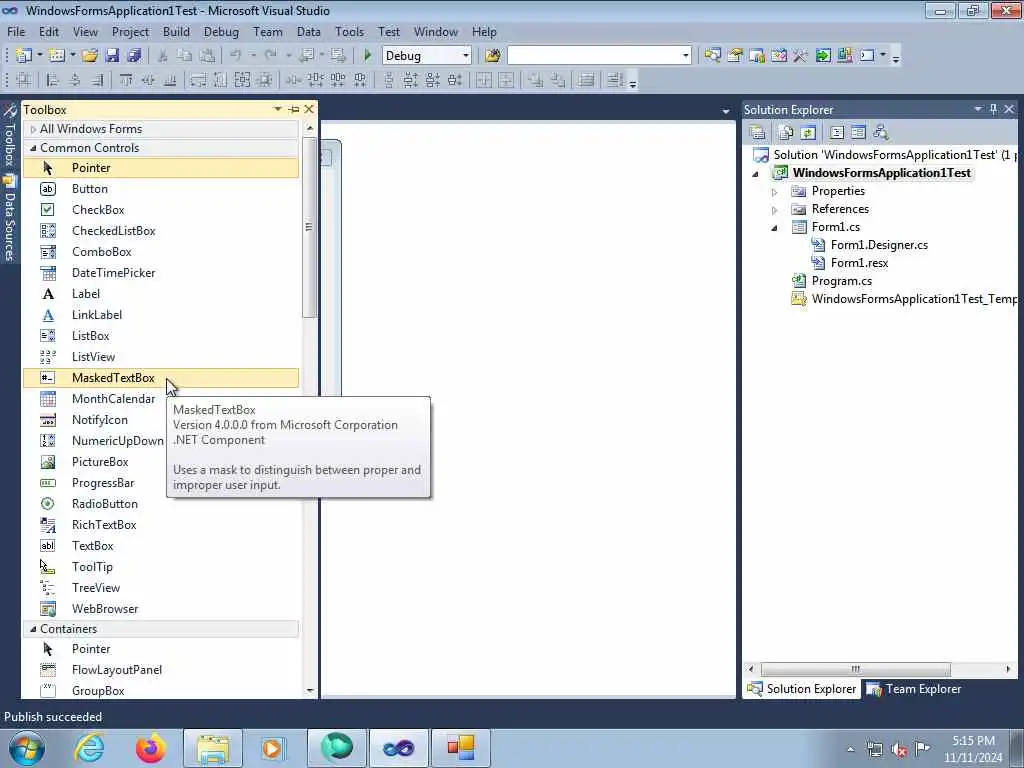
Task: Select the Button control in Toolbox
Action: (161, 189)
